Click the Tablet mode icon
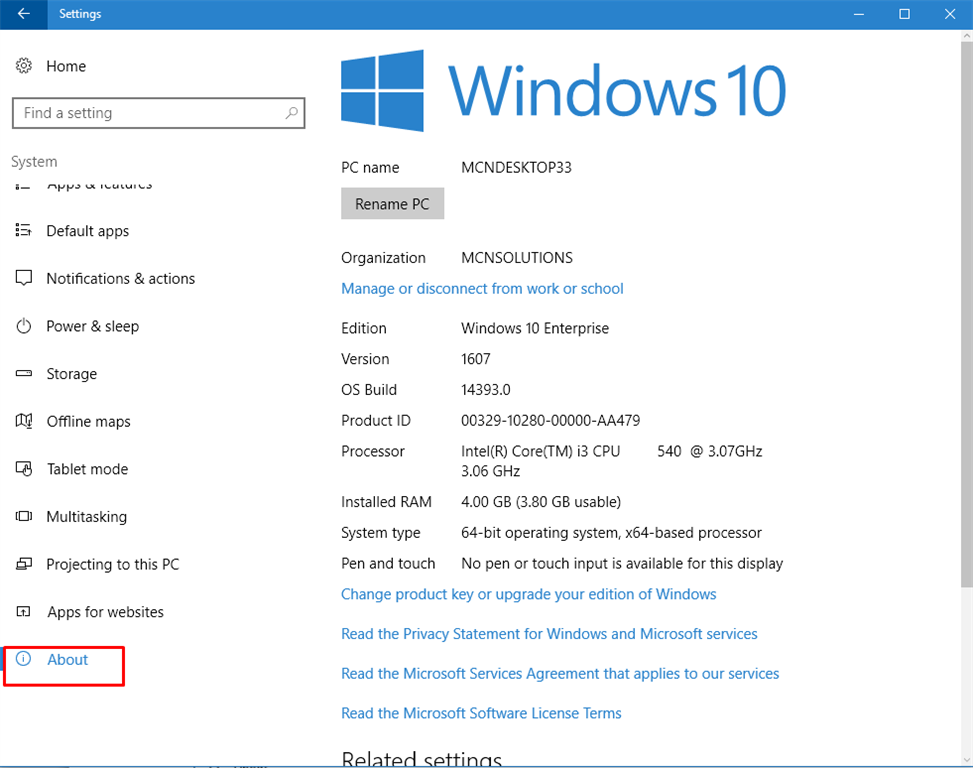The width and height of the screenshot is (973, 768). [24, 469]
